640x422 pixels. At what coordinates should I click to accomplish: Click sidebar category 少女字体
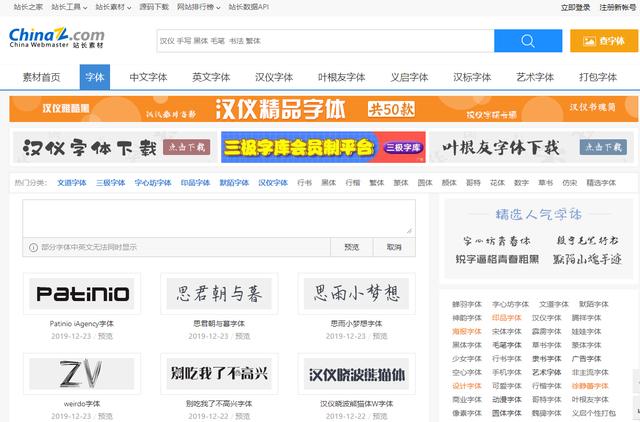click(x=467, y=359)
